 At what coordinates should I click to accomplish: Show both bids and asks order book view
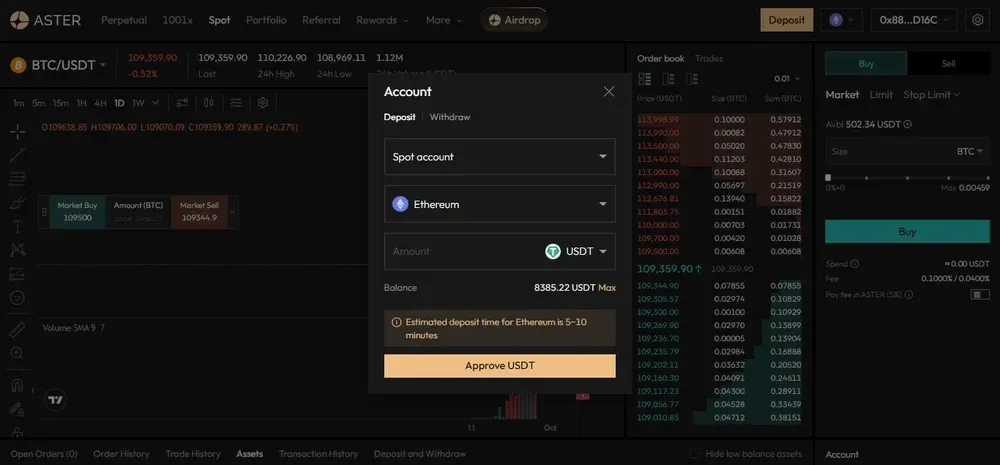click(645, 79)
